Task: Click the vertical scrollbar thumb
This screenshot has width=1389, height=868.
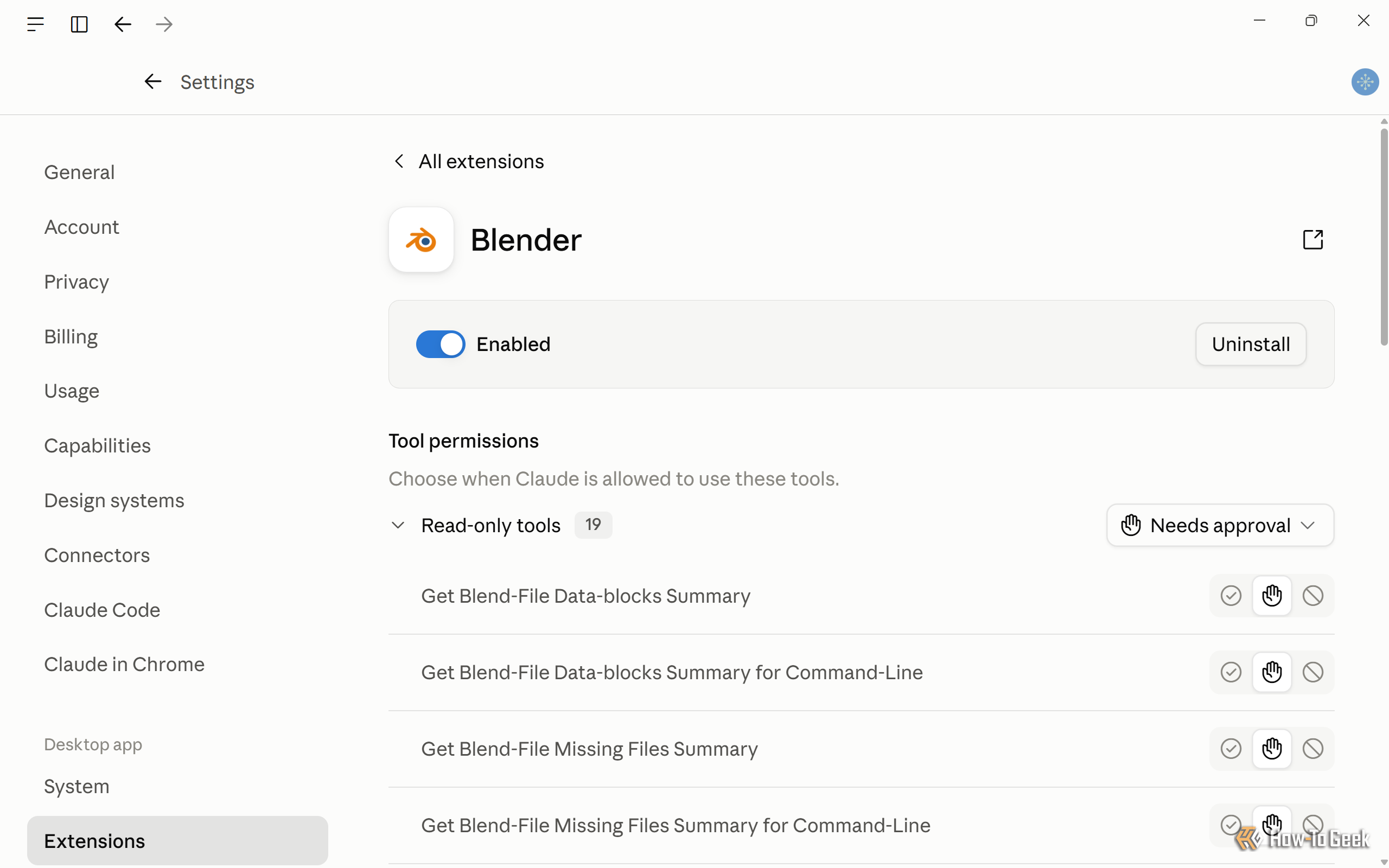Action: (x=1384, y=237)
